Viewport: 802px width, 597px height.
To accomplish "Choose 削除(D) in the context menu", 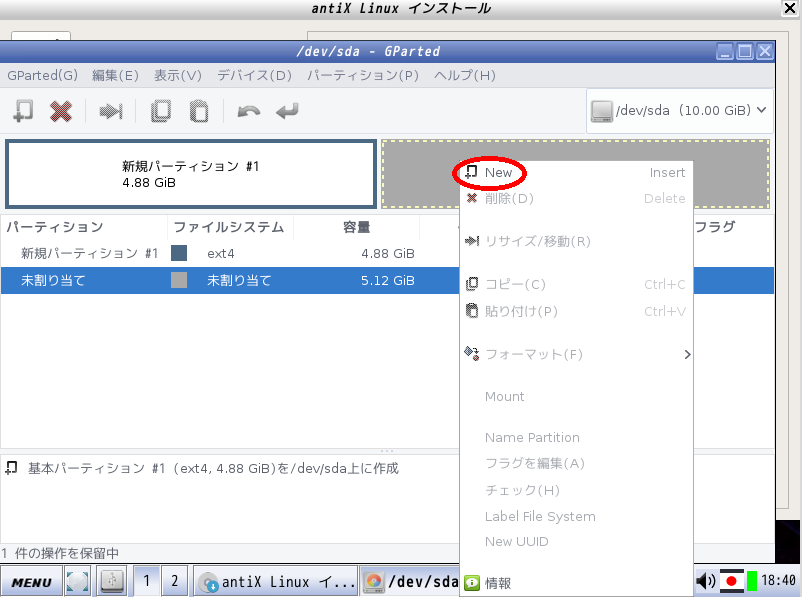I will 576,198.
